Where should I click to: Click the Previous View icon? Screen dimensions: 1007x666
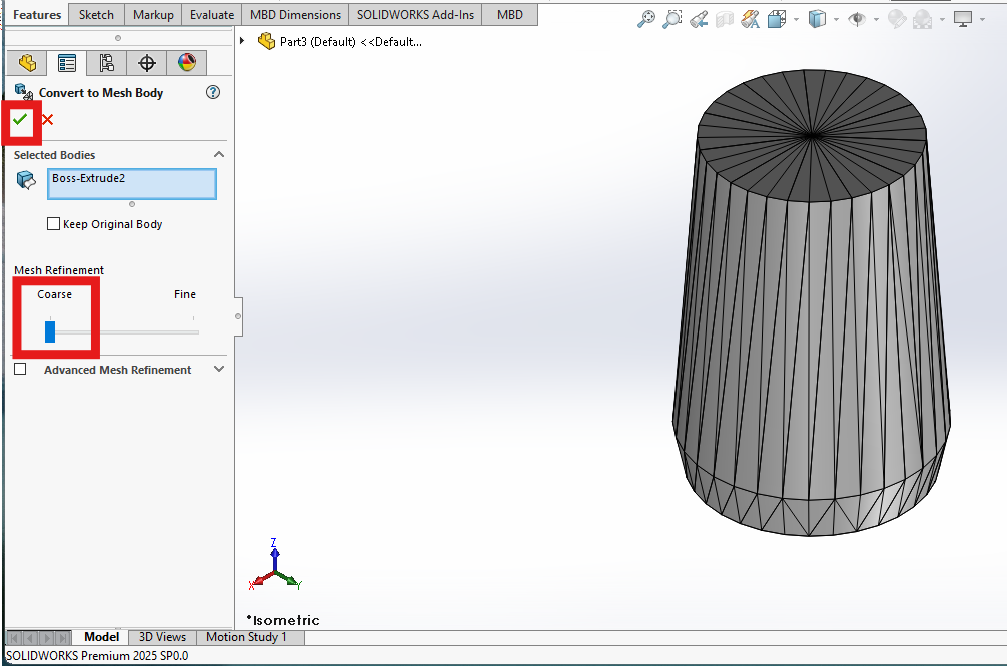point(699,20)
